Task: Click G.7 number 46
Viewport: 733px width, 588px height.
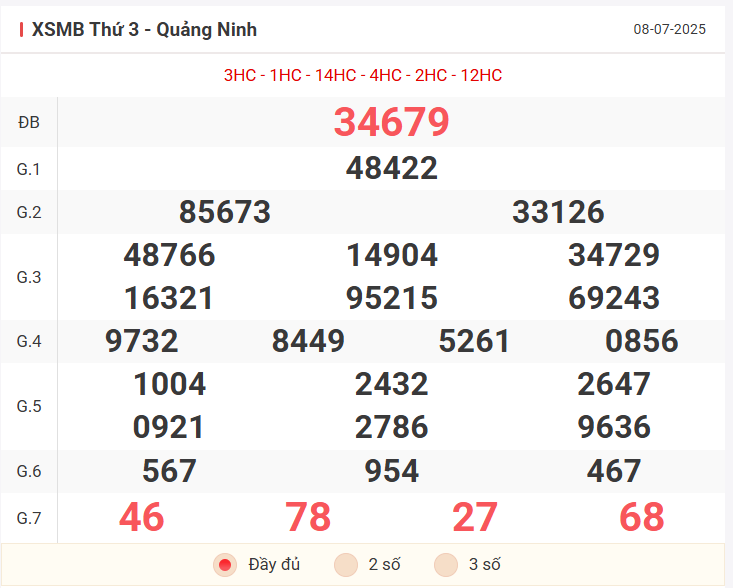Action: tap(142, 517)
